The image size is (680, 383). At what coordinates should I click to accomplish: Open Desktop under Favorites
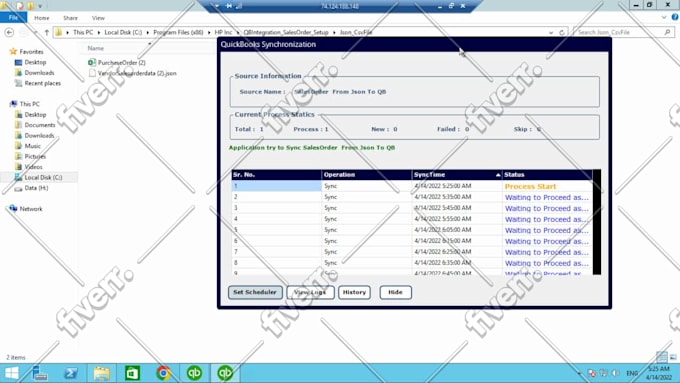point(31,62)
